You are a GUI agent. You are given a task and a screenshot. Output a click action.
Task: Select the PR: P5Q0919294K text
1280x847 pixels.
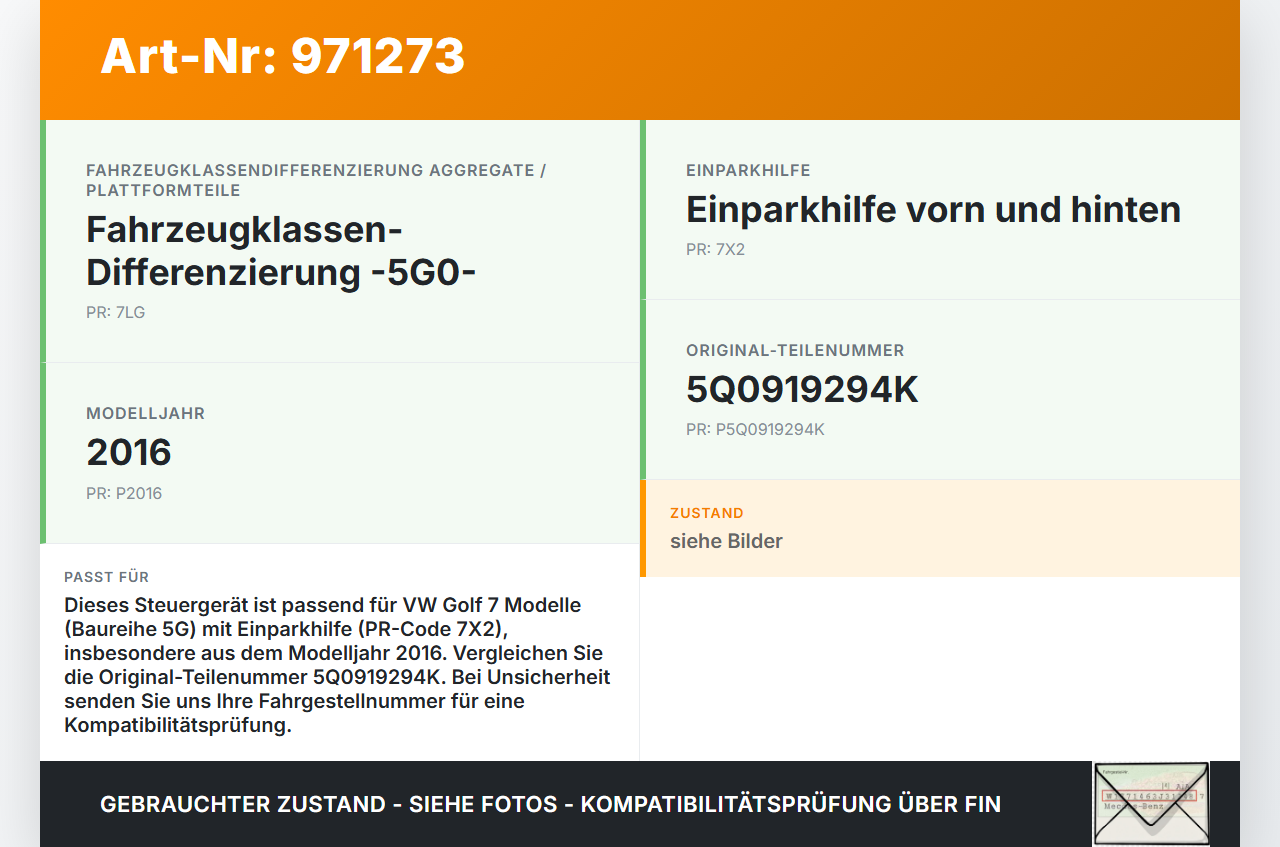coord(754,429)
